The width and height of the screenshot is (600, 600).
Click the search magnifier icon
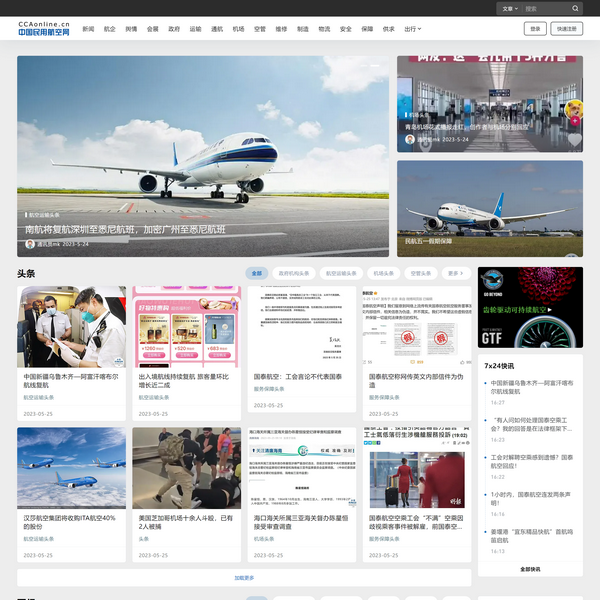(576, 8)
